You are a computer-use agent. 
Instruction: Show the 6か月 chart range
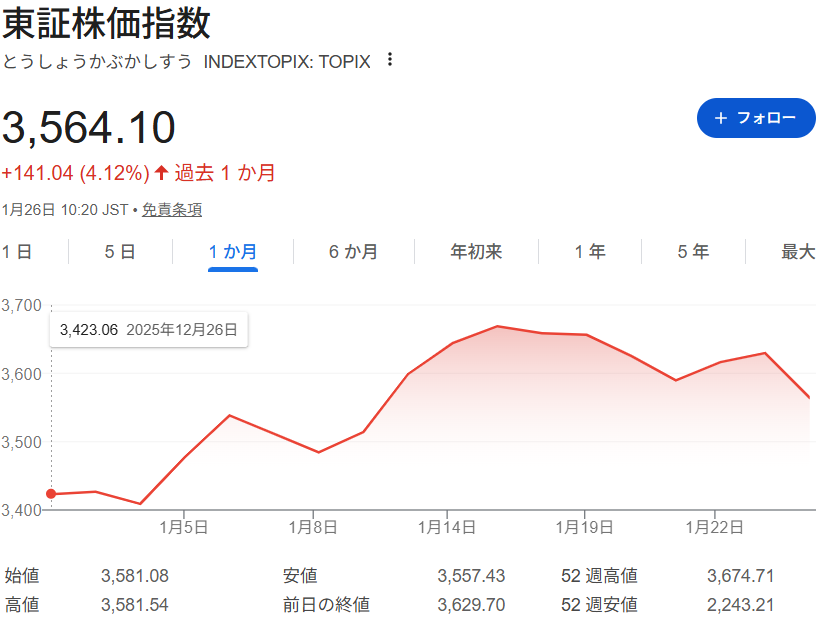coord(353,252)
